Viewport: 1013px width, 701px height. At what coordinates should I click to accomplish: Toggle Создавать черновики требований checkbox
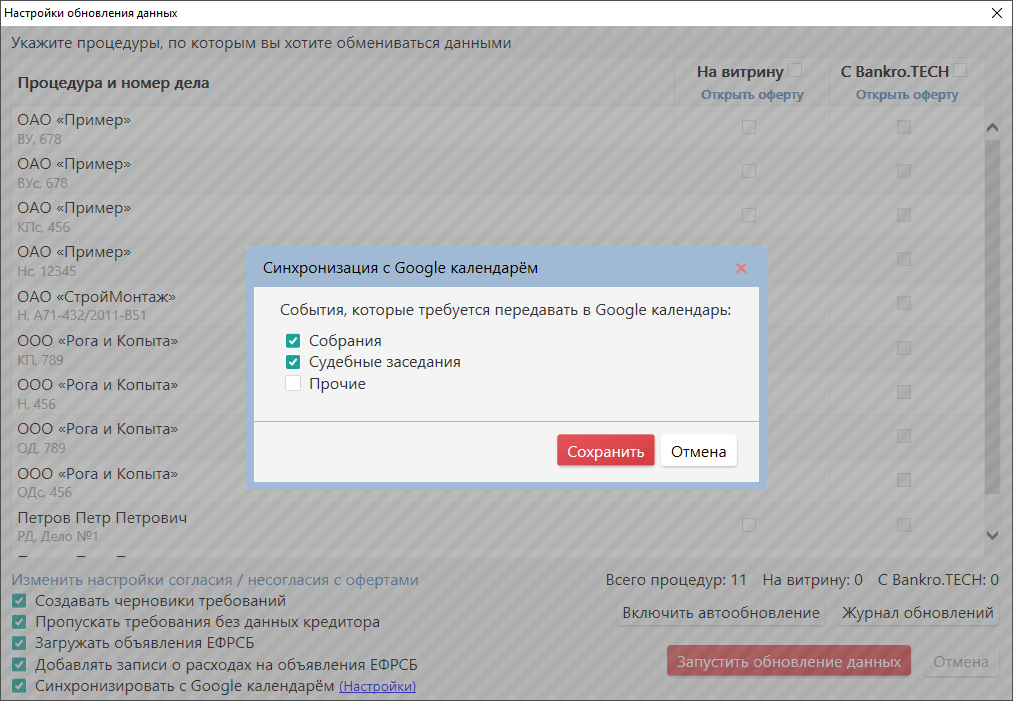pyautogui.click(x=19, y=601)
